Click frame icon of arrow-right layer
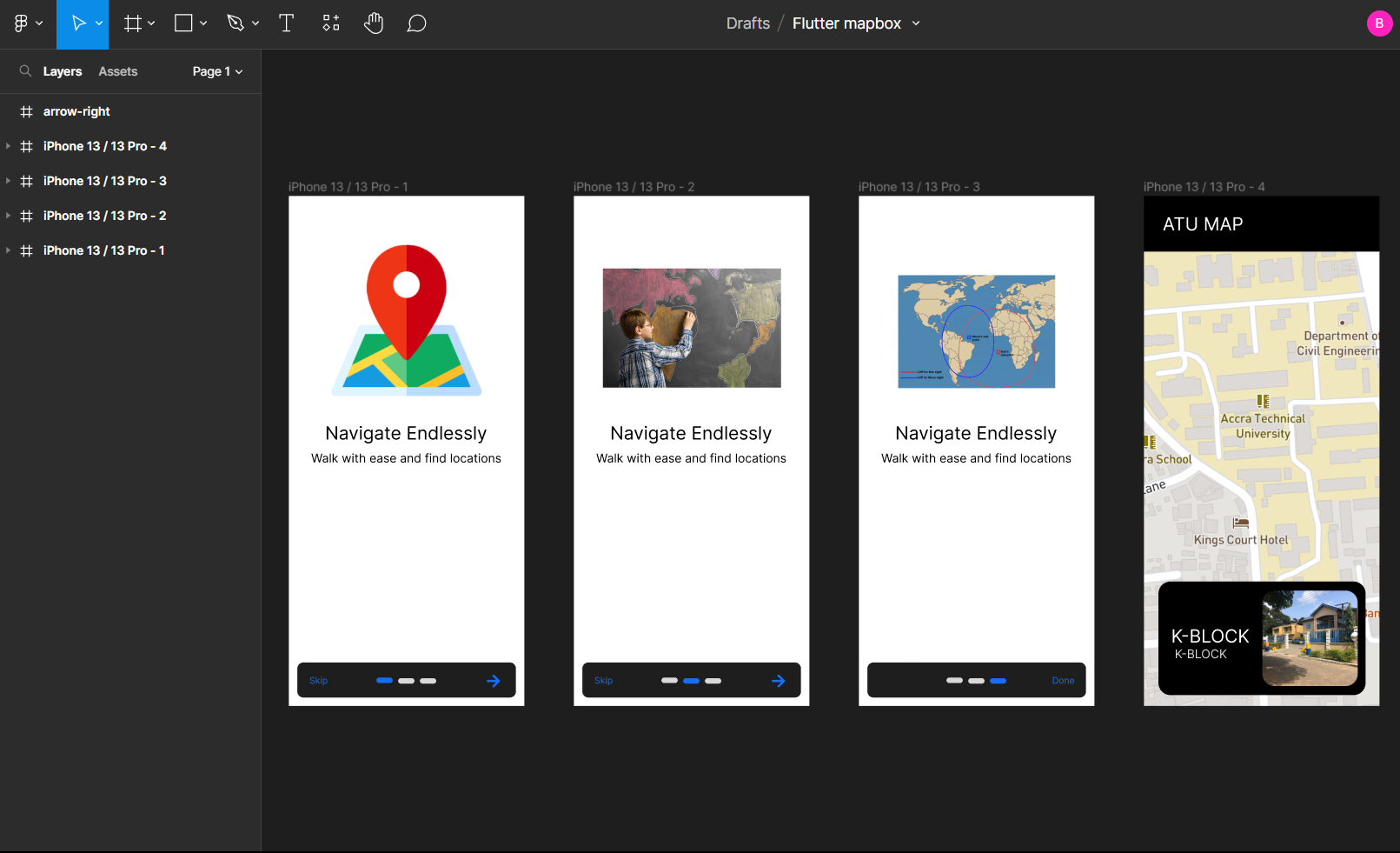Image resolution: width=1400 pixels, height=853 pixels. tap(27, 111)
